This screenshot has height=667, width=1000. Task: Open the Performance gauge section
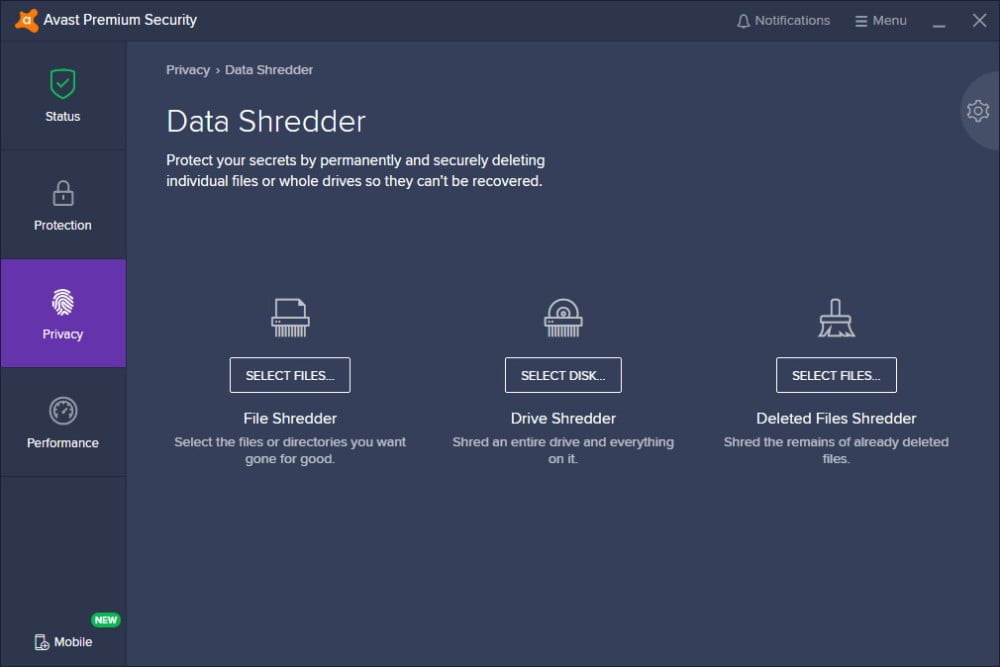tap(62, 422)
